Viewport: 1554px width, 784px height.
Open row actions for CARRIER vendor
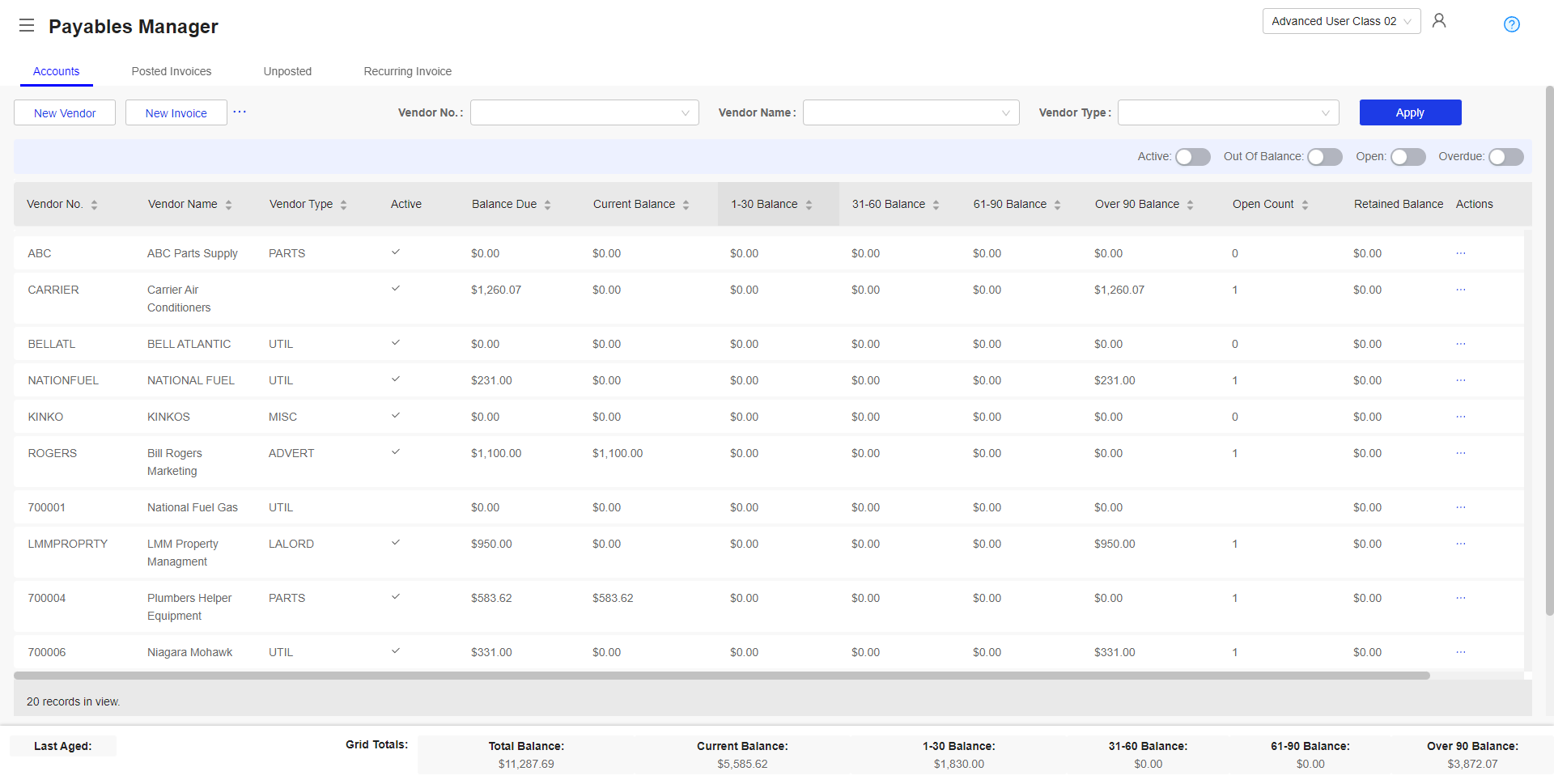[x=1460, y=289]
